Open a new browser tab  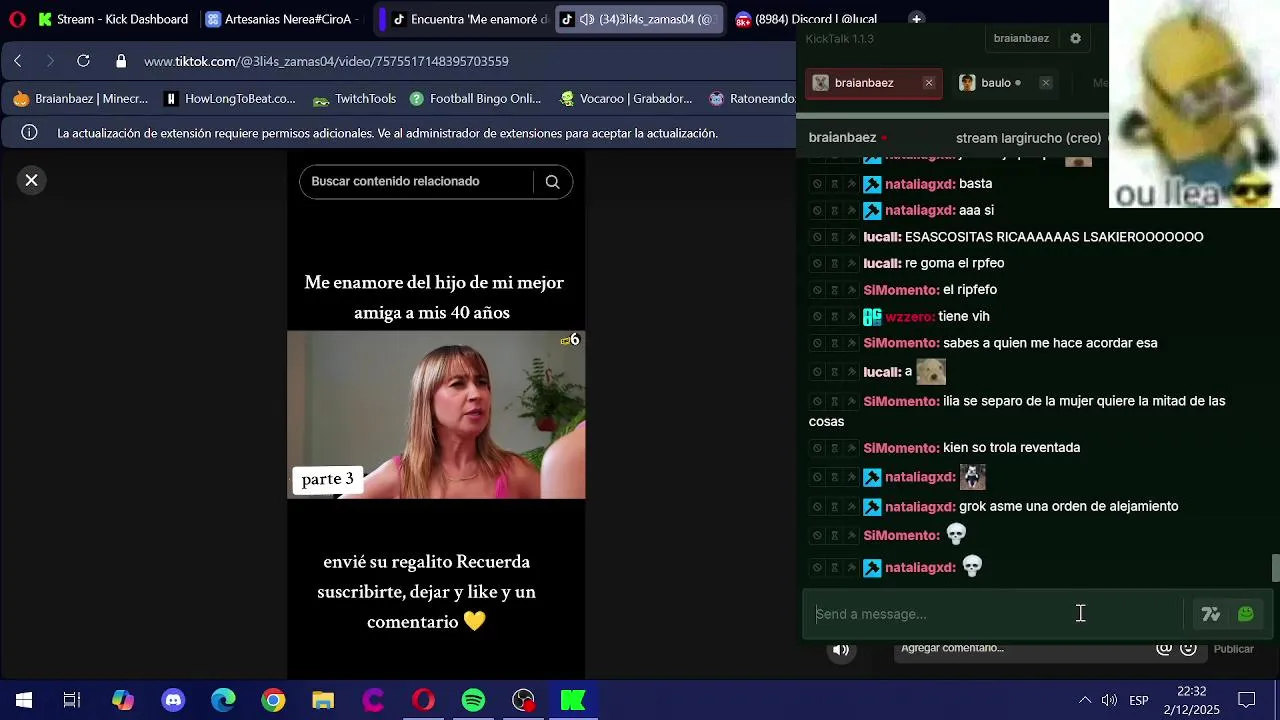[x=916, y=18]
